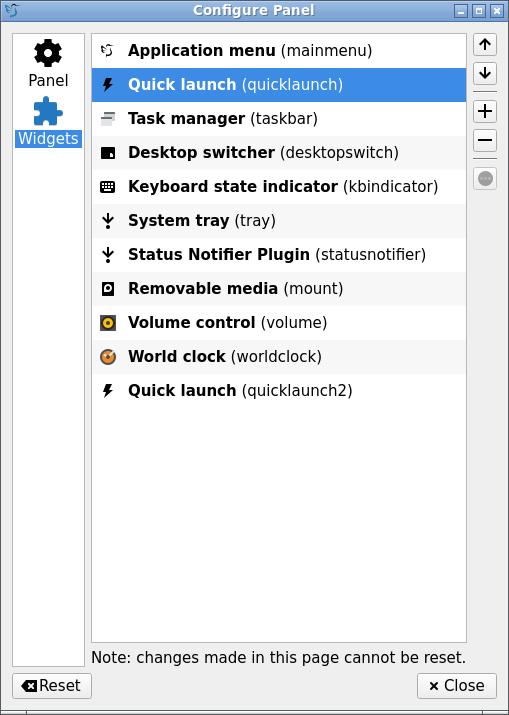The height and width of the screenshot is (715, 509).
Task: Click the Close button at the bottom
Action: pyautogui.click(x=457, y=685)
